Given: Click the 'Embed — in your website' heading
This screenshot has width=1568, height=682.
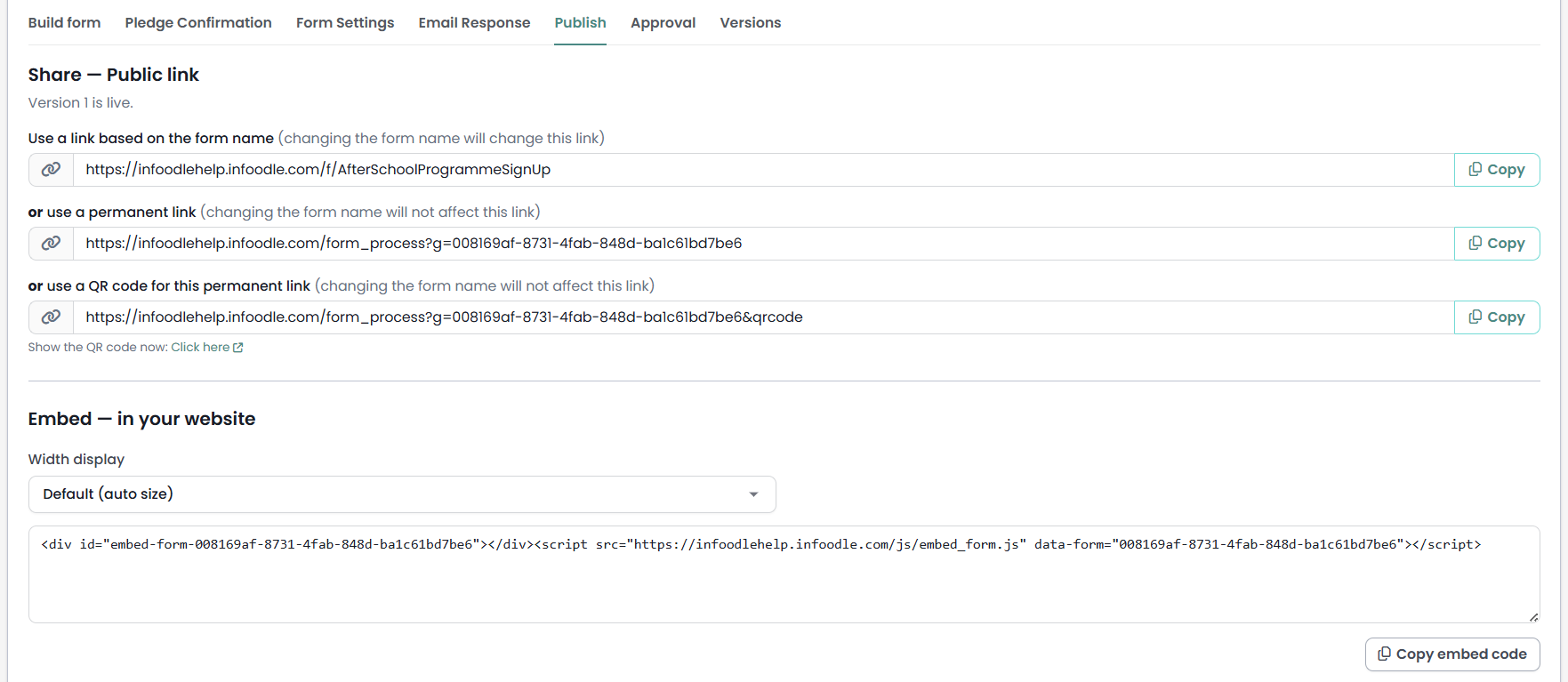Looking at the screenshot, I should [x=141, y=419].
